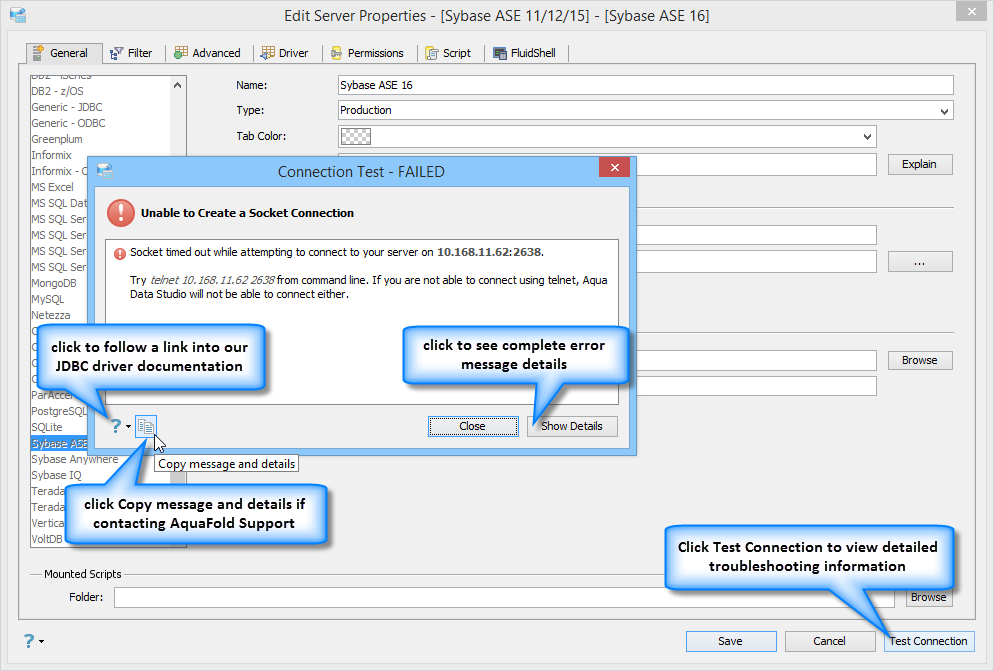The width and height of the screenshot is (994, 671).
Task: Click the Name input field
Action: 645,85
